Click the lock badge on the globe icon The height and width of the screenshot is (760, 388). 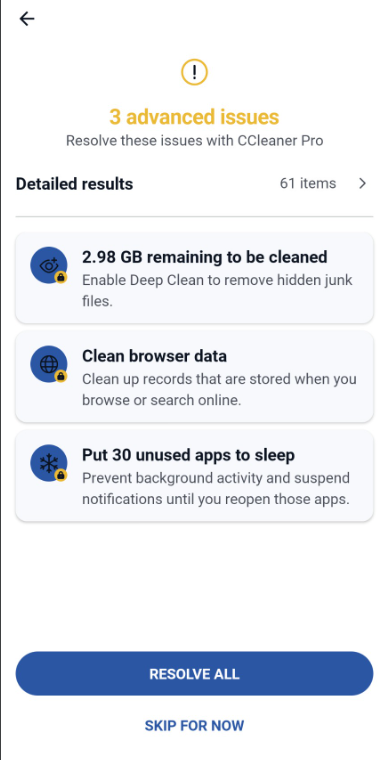click(x=61, y=376)
